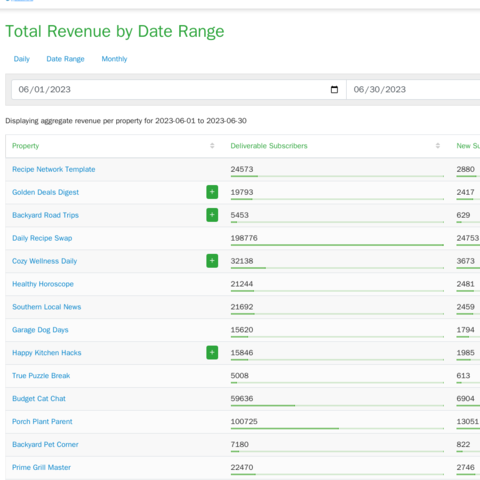Click subscriber count 24573
480x480 pixels.
(242, 169)
